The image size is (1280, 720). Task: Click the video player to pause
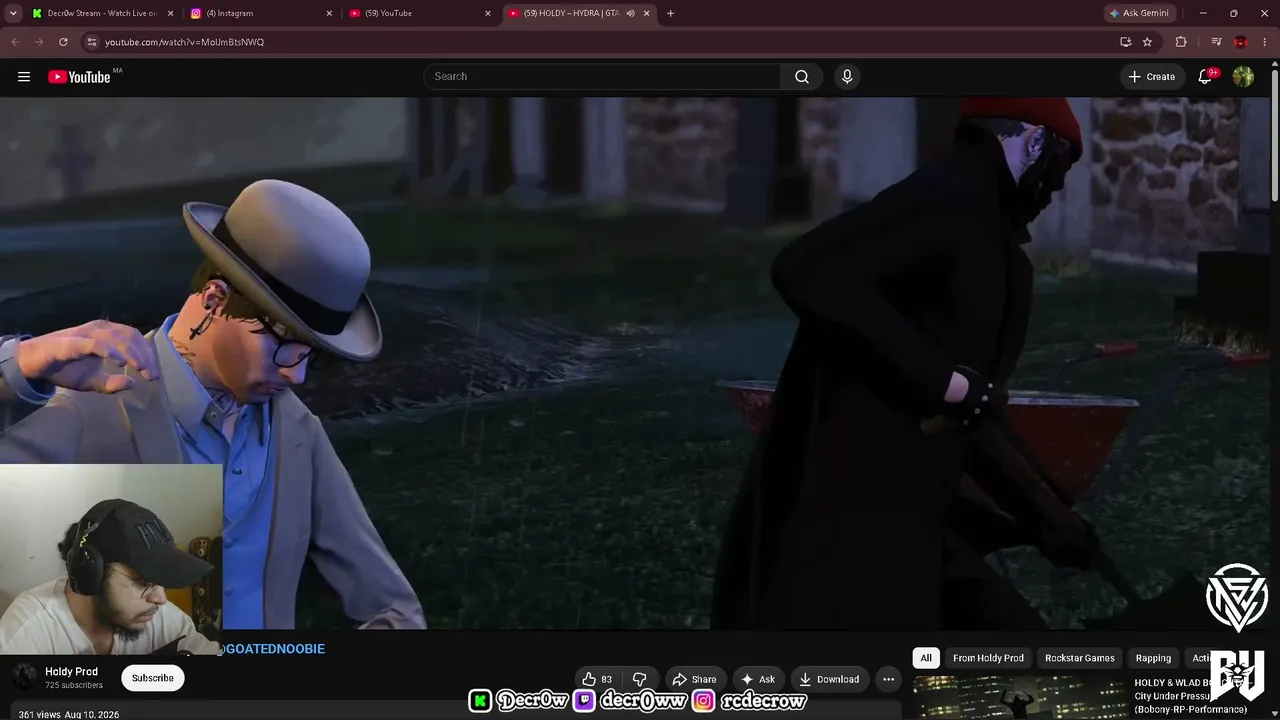pos(636,363)
